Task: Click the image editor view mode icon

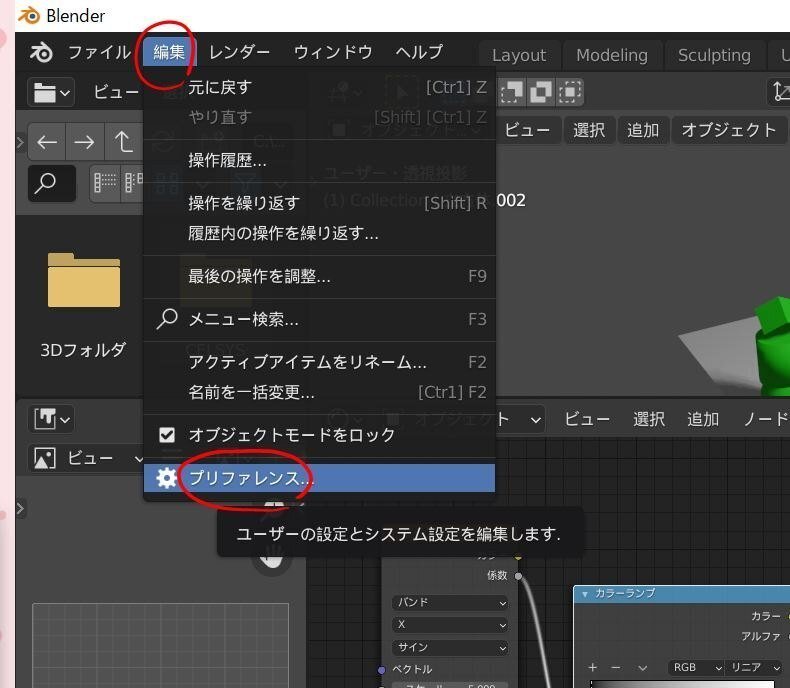Action: coord(44,458)
